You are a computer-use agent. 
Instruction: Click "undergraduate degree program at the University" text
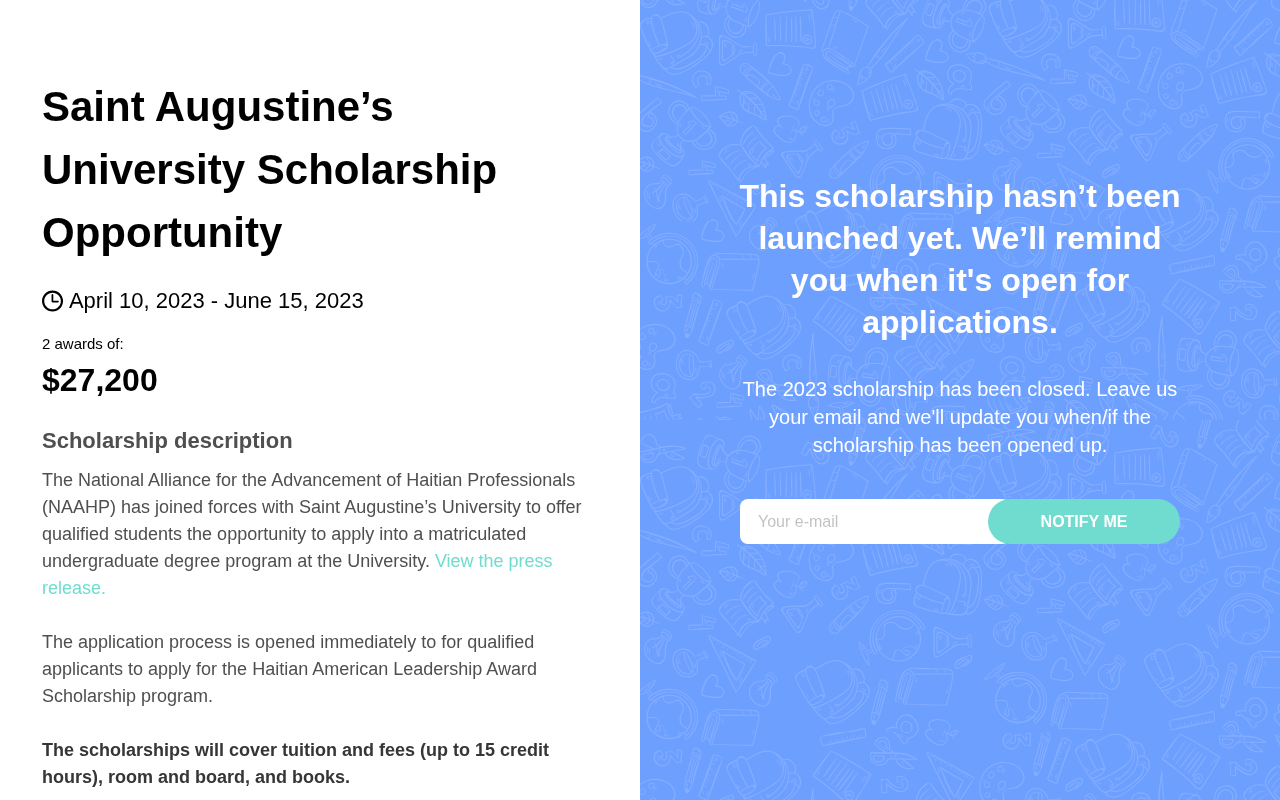pos(236,561)
